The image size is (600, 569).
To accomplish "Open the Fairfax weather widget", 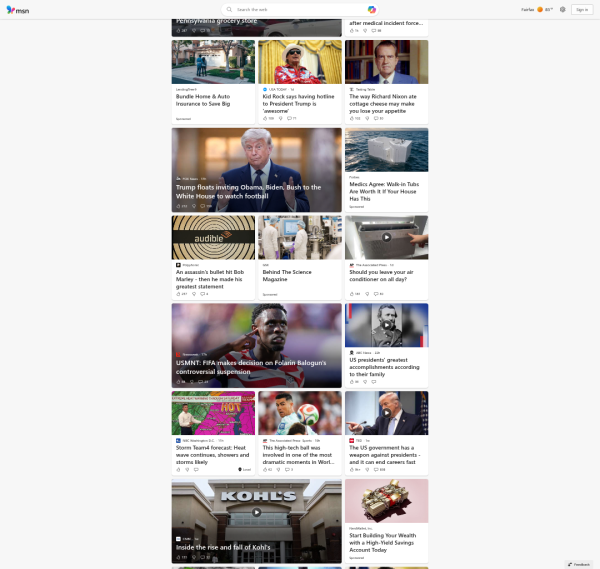I will coord(537,10).
